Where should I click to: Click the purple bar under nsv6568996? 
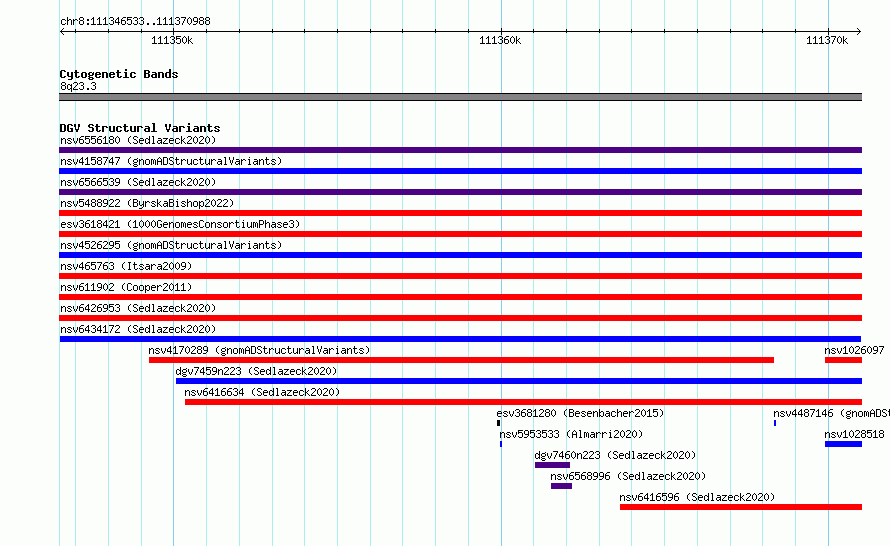point(561,486)
